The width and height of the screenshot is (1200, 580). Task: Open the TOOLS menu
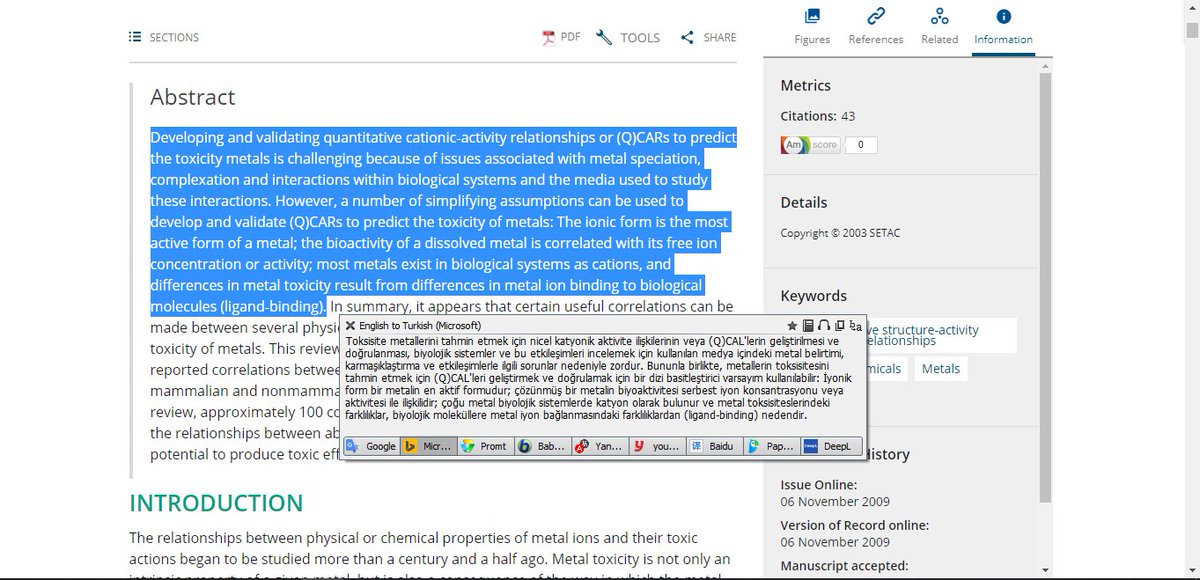pyautogui.click(x=628, y=37)
